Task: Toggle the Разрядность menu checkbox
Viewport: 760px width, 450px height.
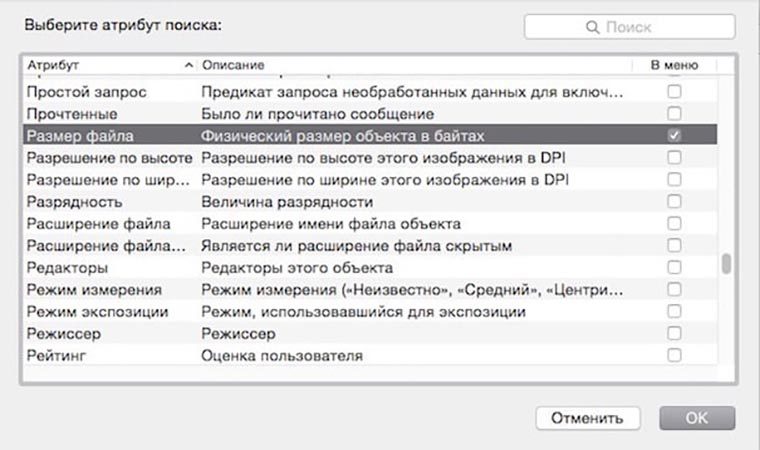Action: pyautogui.click(x=675, y=201)
